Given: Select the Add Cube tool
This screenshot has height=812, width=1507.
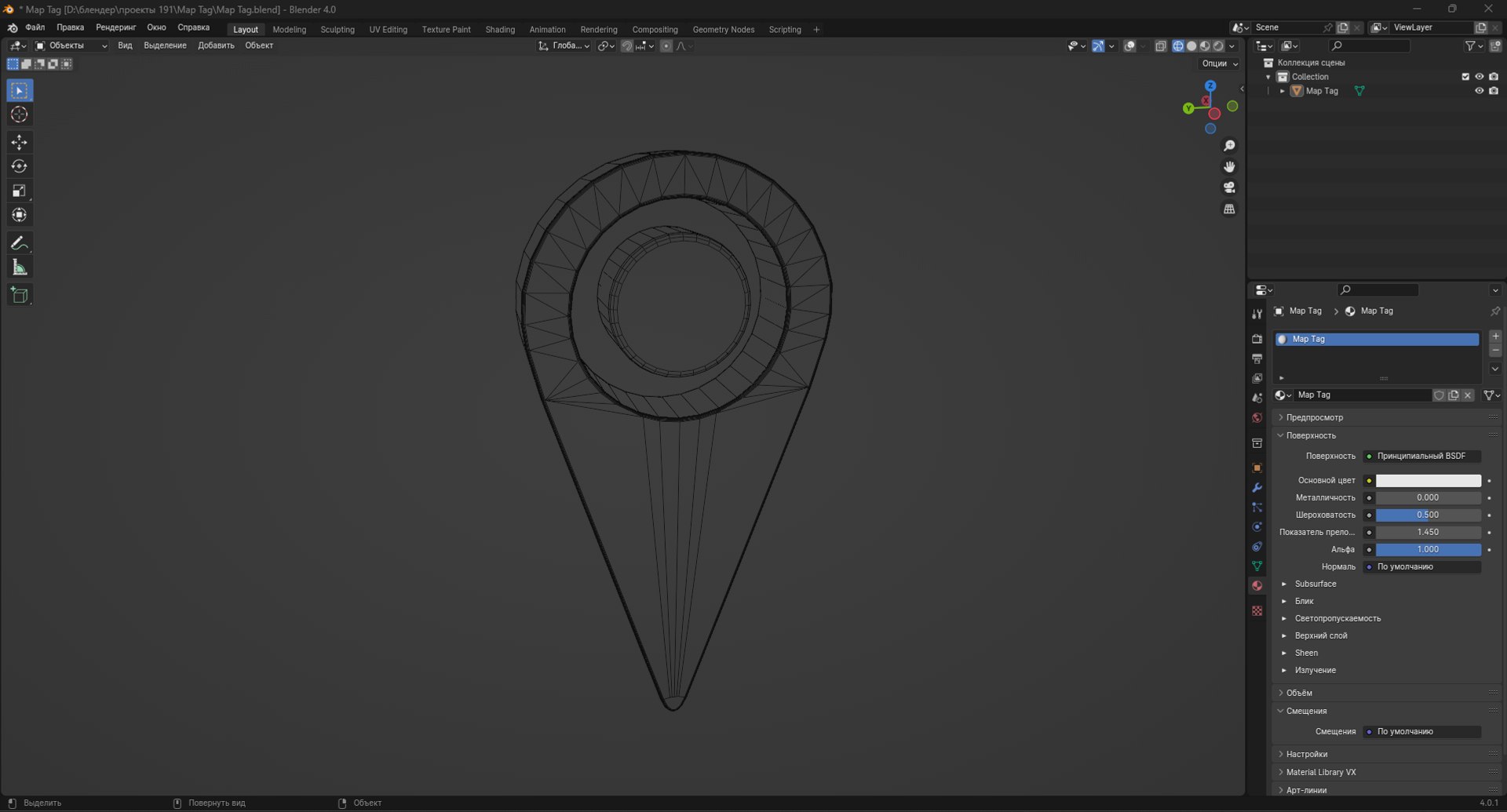Looking at the screenshot, I should pyautogui.click(x=20, y=295).
